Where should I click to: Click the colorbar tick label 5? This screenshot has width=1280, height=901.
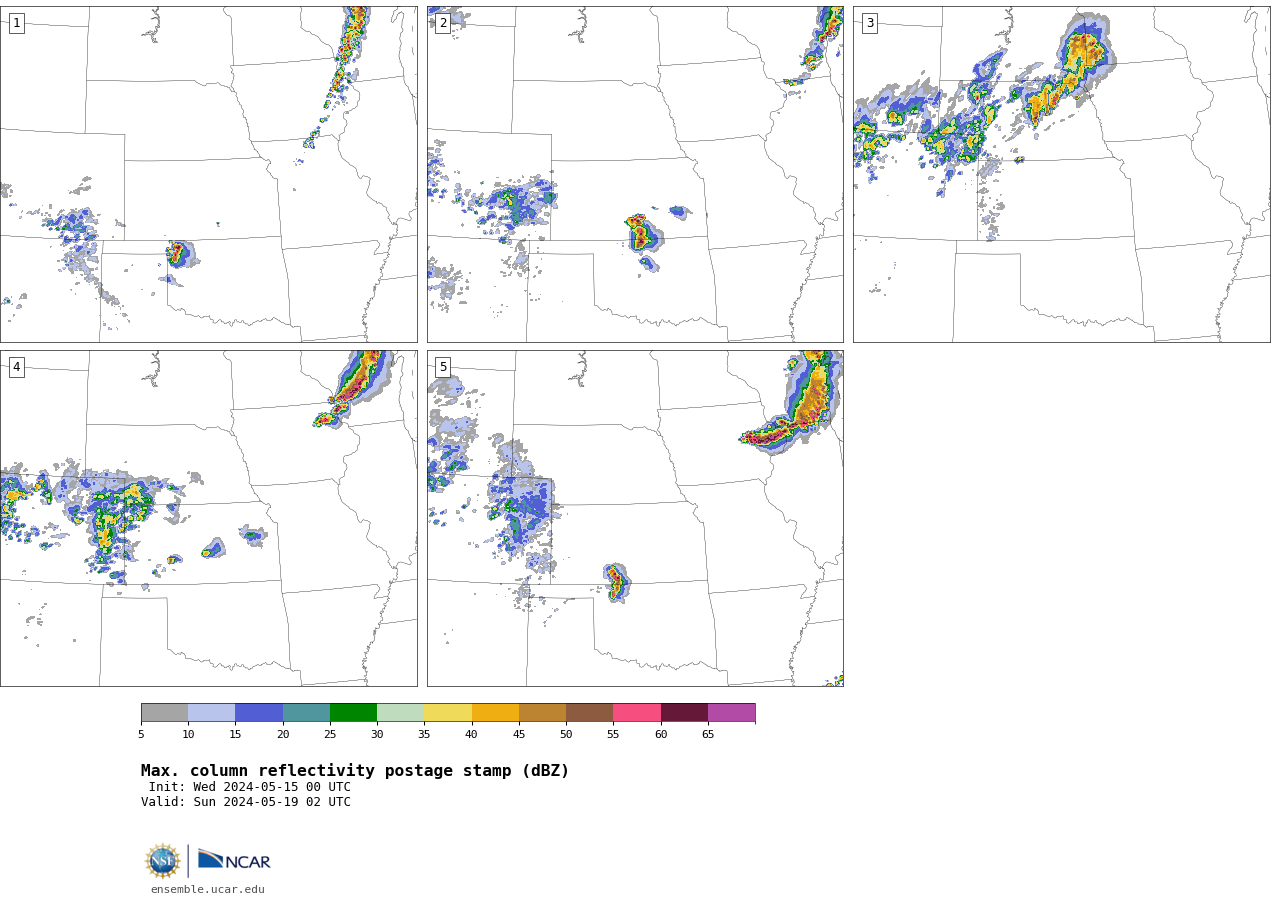(x=141, y=735)
